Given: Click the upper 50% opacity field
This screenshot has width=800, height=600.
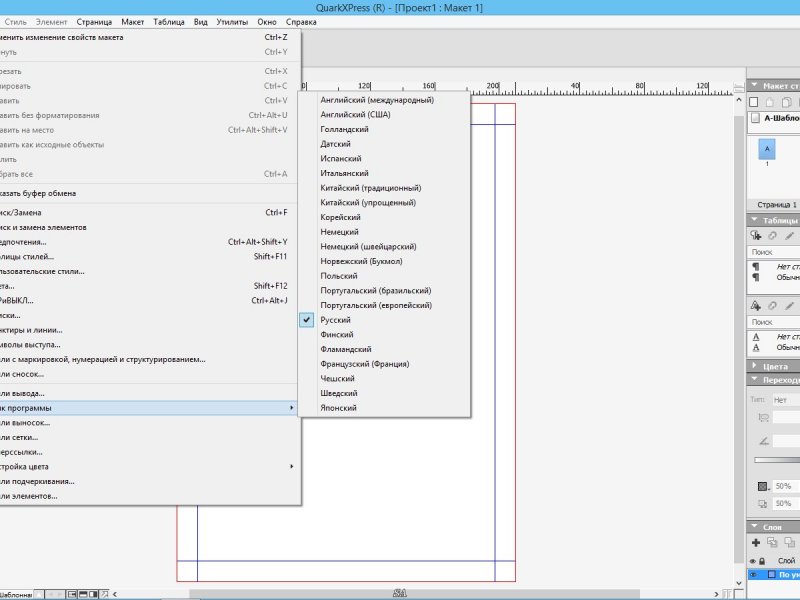Looking at the screenshot, I should (786, 486).
